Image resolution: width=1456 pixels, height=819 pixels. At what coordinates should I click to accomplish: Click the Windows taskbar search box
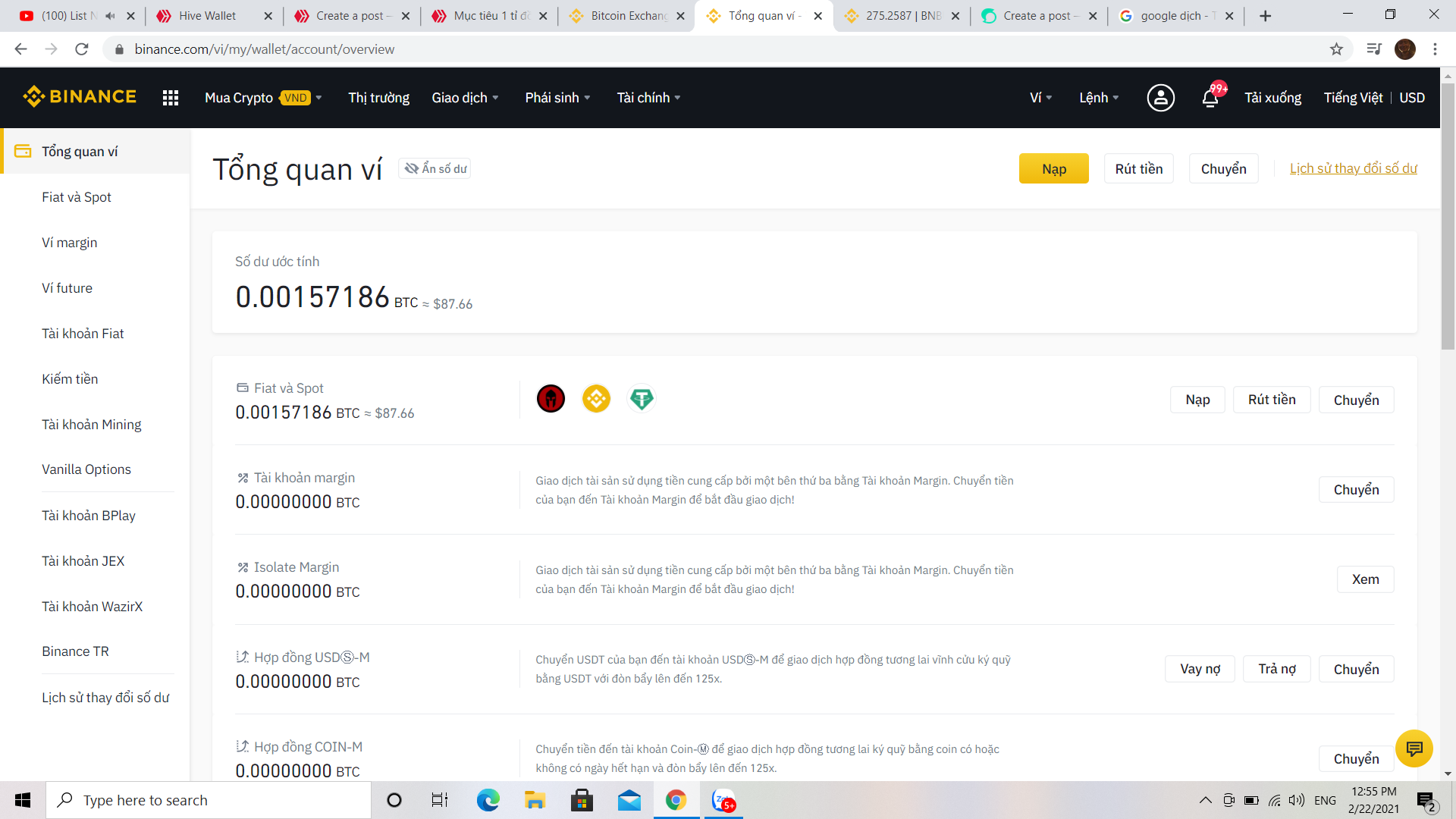[x=209, y=800]
